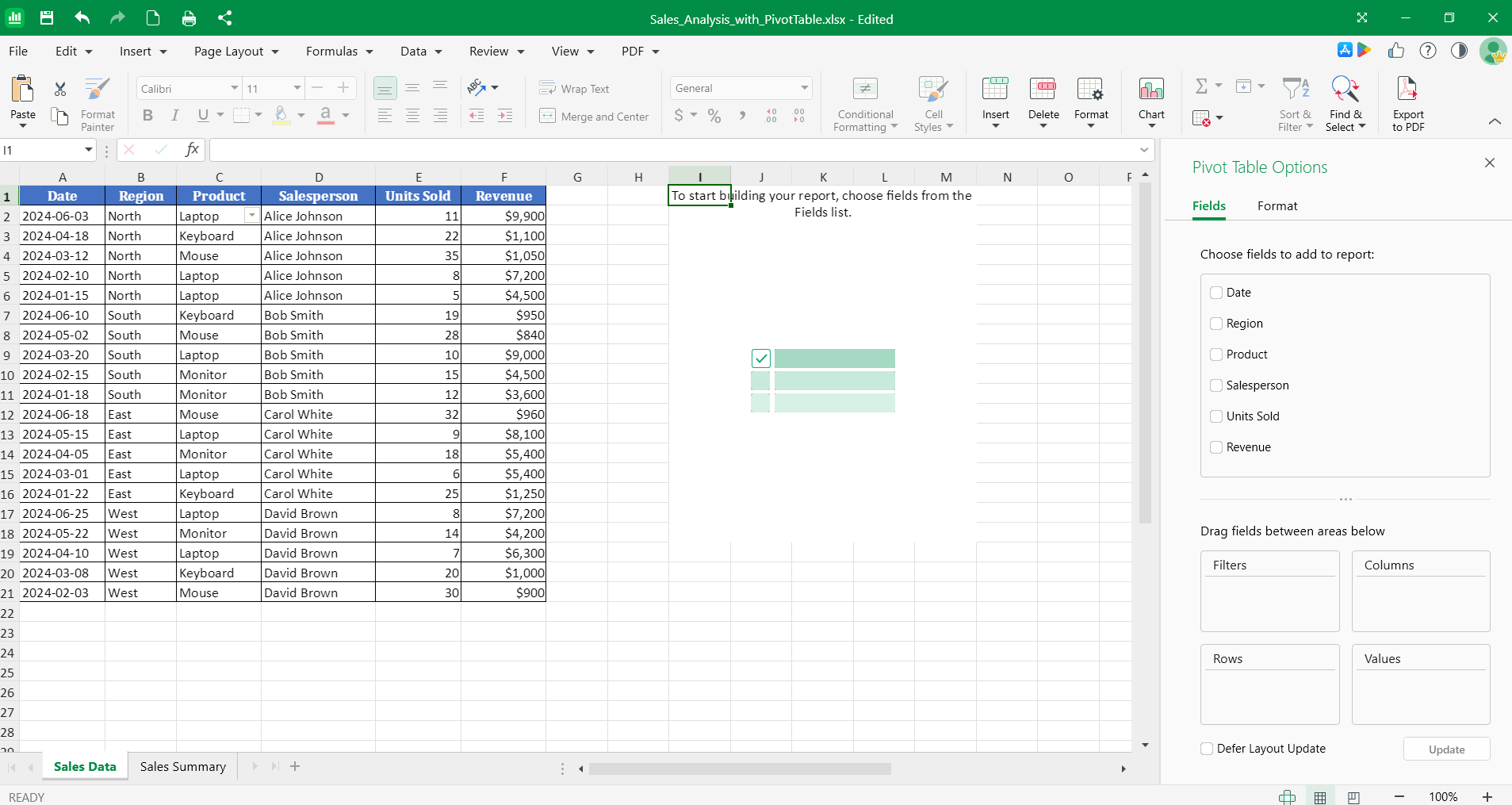Screen dimensions: 1512x805
Task: Cut selection with the scissors icon
Action: [x=60, y=89]
